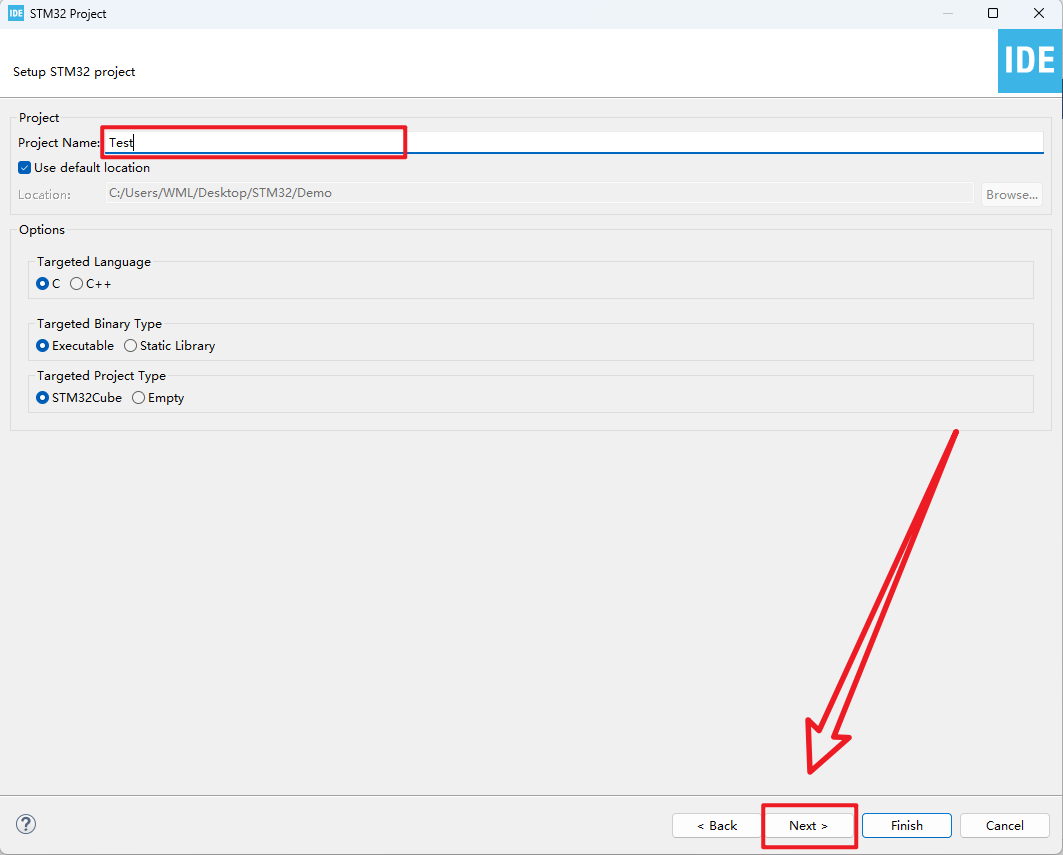Choose the C++ language radio button
This screenshot has height=855, width=1063.
(x=77, y=284)
